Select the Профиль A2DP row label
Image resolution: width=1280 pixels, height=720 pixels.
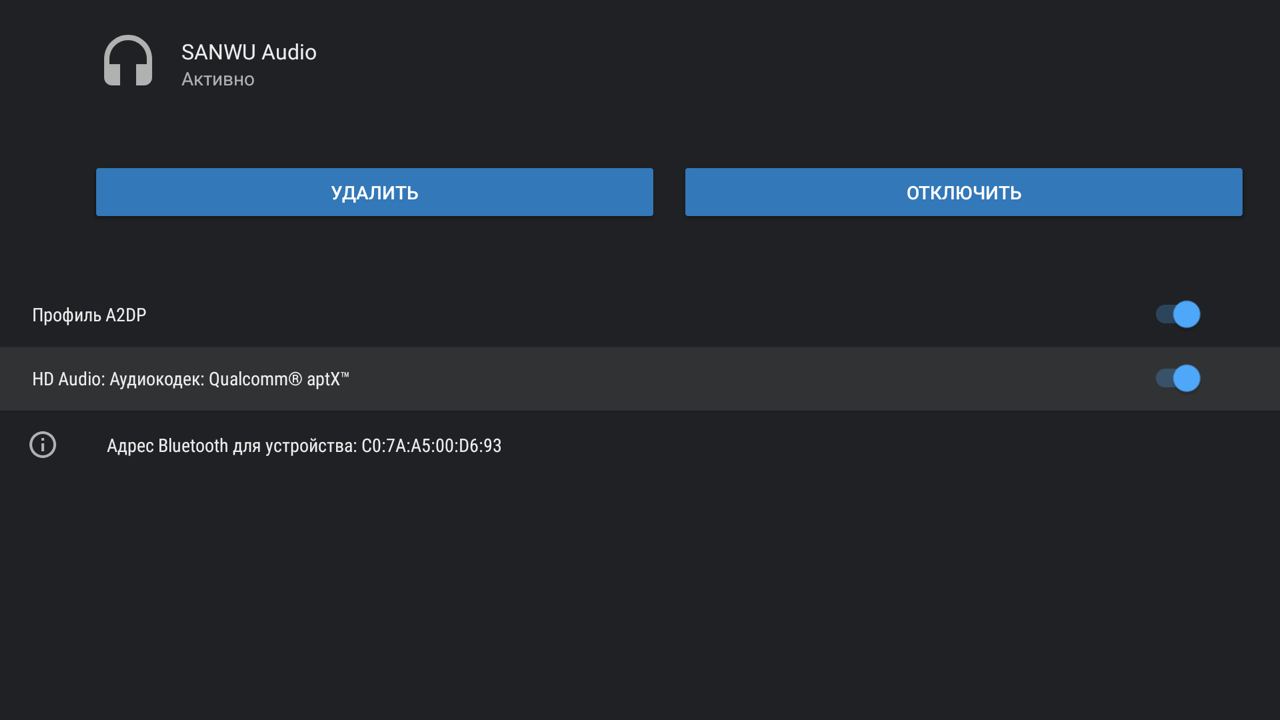pos(89,315)
